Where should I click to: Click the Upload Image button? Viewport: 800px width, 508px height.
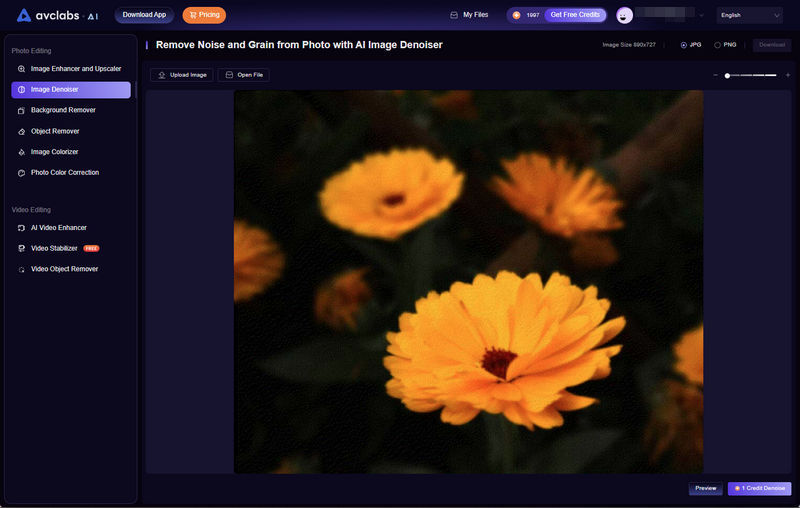(181, 75)
